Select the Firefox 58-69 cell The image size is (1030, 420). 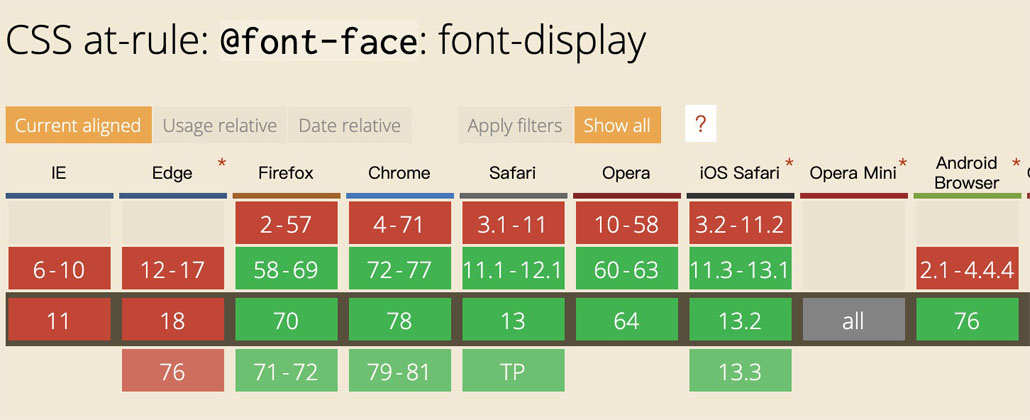(x=286, y=268)
